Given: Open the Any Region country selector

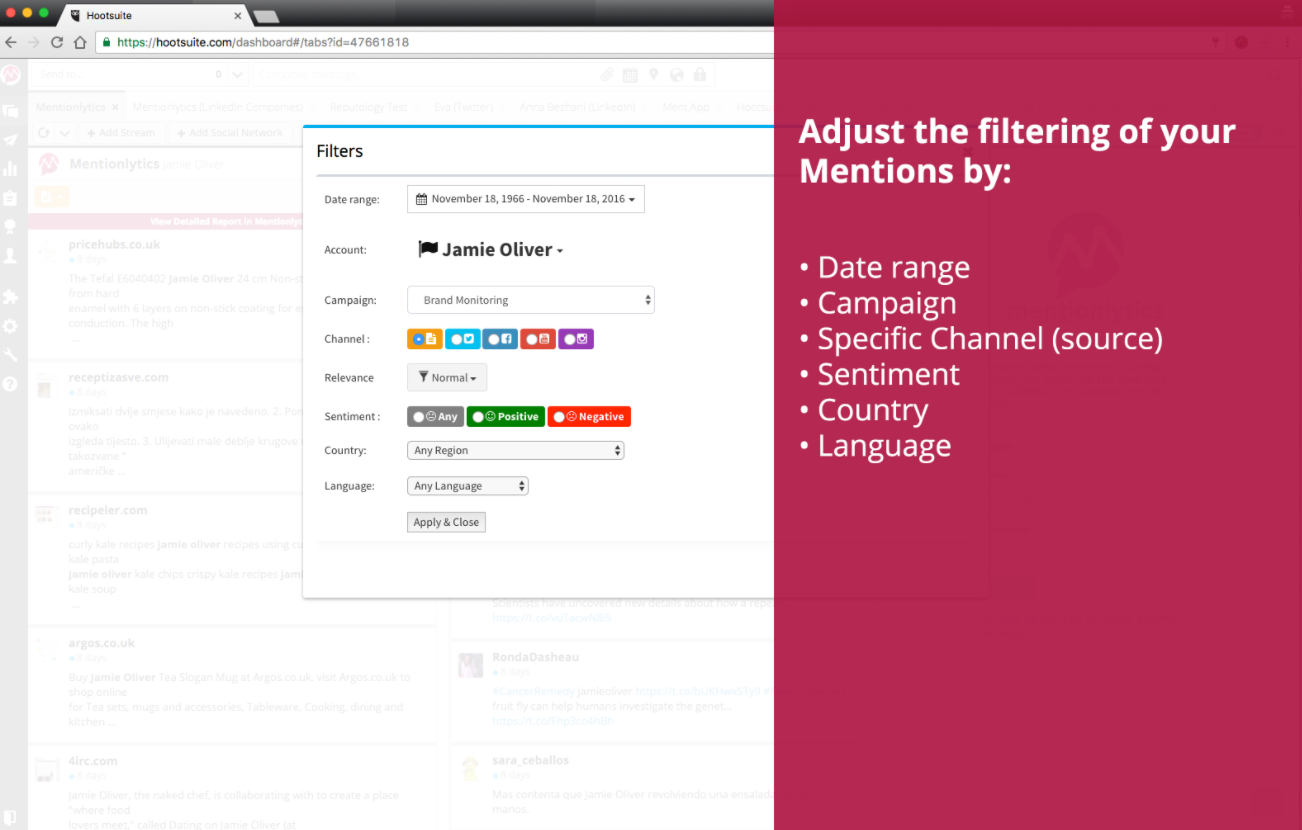Looking at the screenshot, I should 515,451.
